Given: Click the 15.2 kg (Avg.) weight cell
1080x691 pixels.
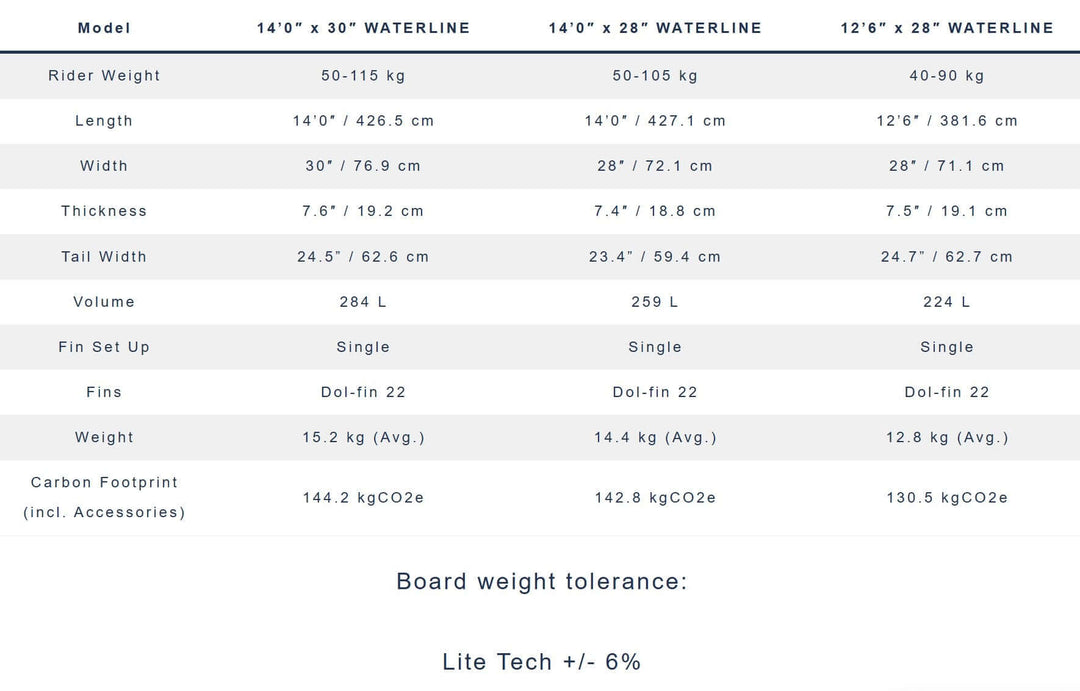Looking at the screenshot, I should pos(363,438).
